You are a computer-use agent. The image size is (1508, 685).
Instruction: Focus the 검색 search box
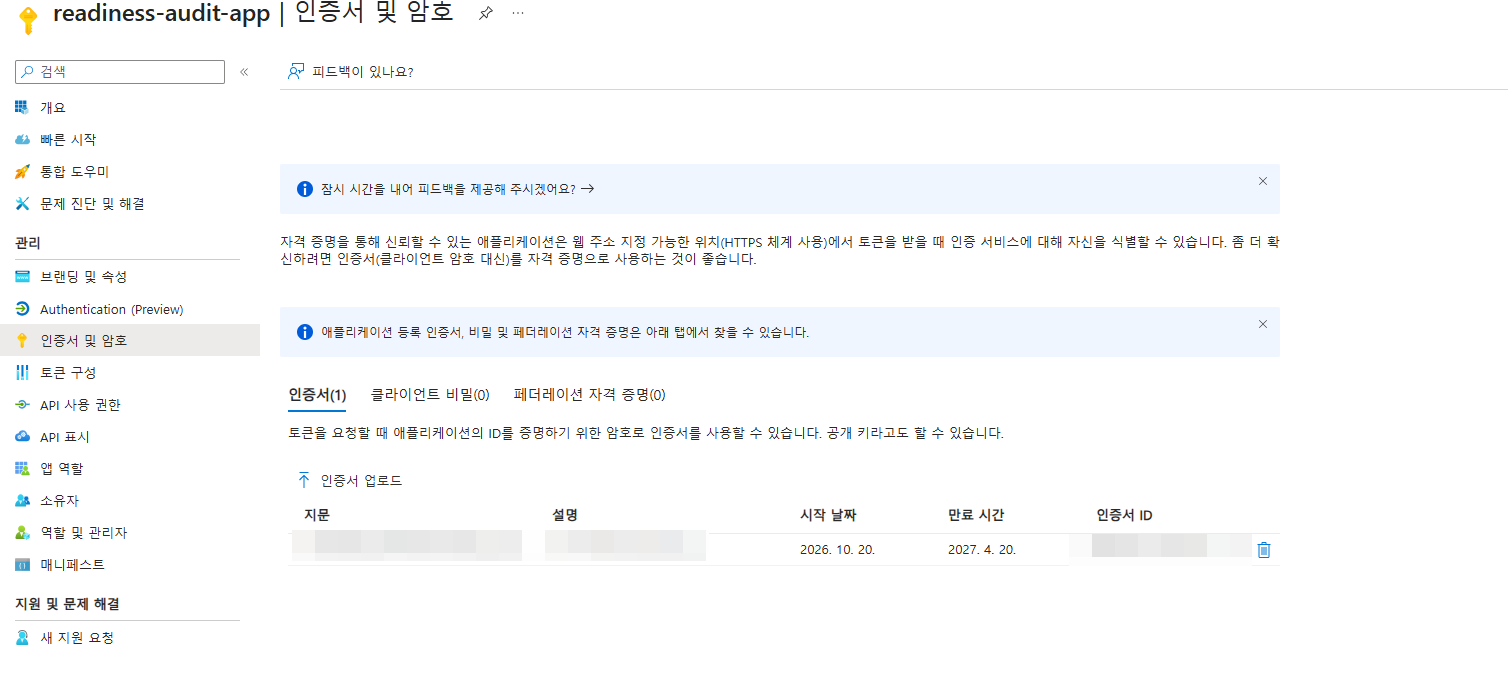(120, 72)
